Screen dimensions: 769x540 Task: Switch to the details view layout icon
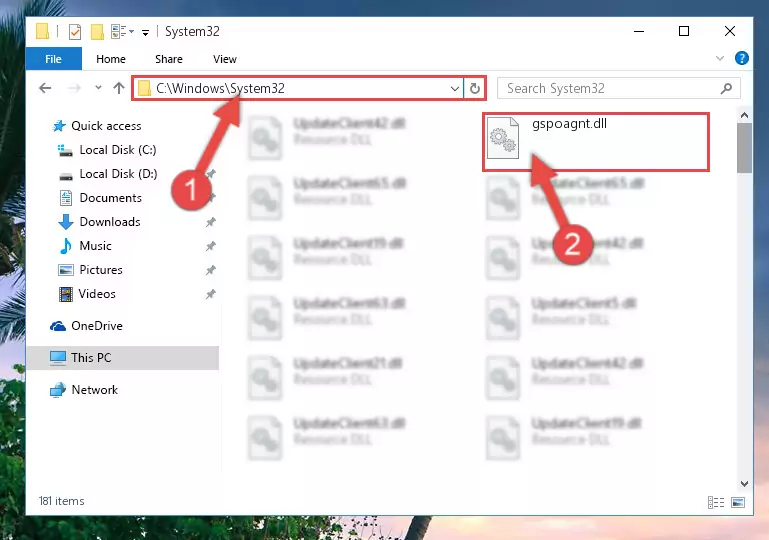(x=716, y=502)
